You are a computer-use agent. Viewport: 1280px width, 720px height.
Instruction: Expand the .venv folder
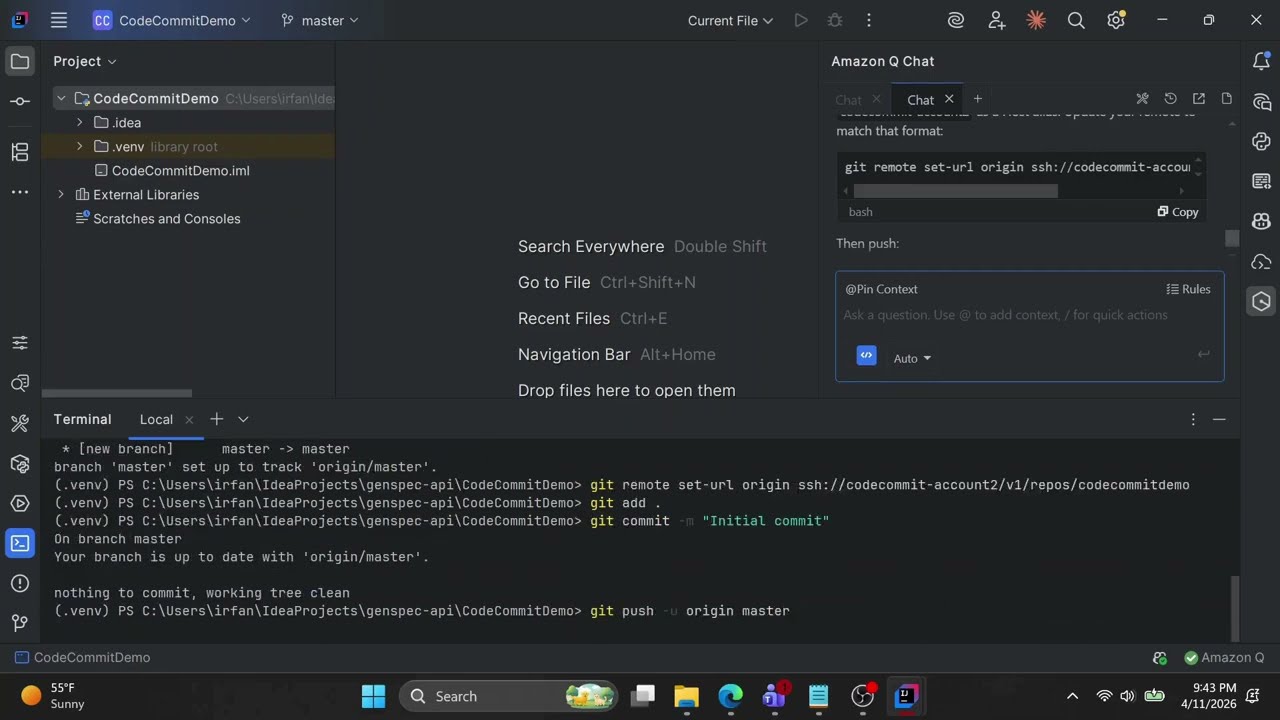coord(80,146)
